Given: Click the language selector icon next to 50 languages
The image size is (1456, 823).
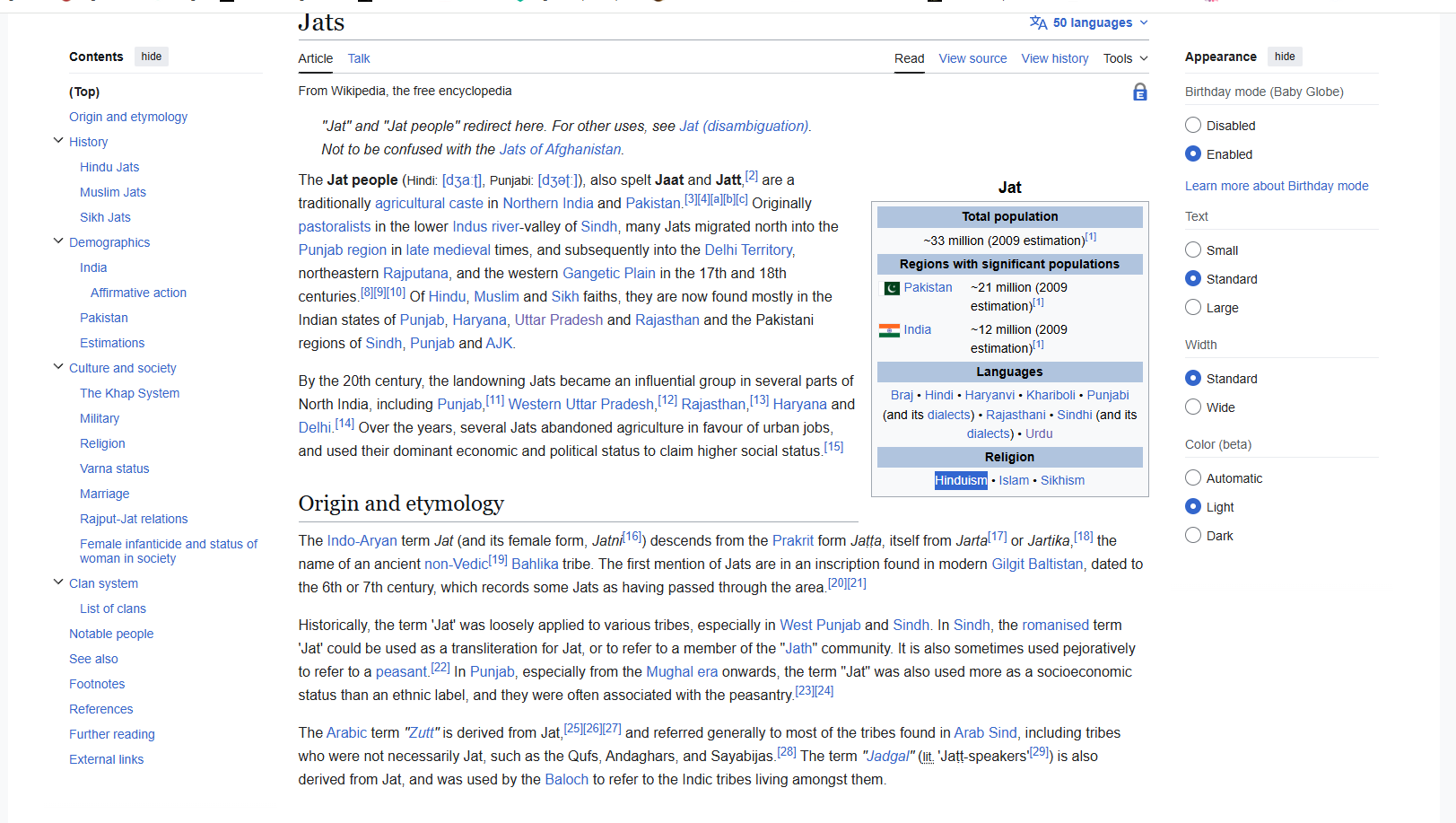Looking at the screenshot, I should pyautogui.click(x=1036, y=22).
